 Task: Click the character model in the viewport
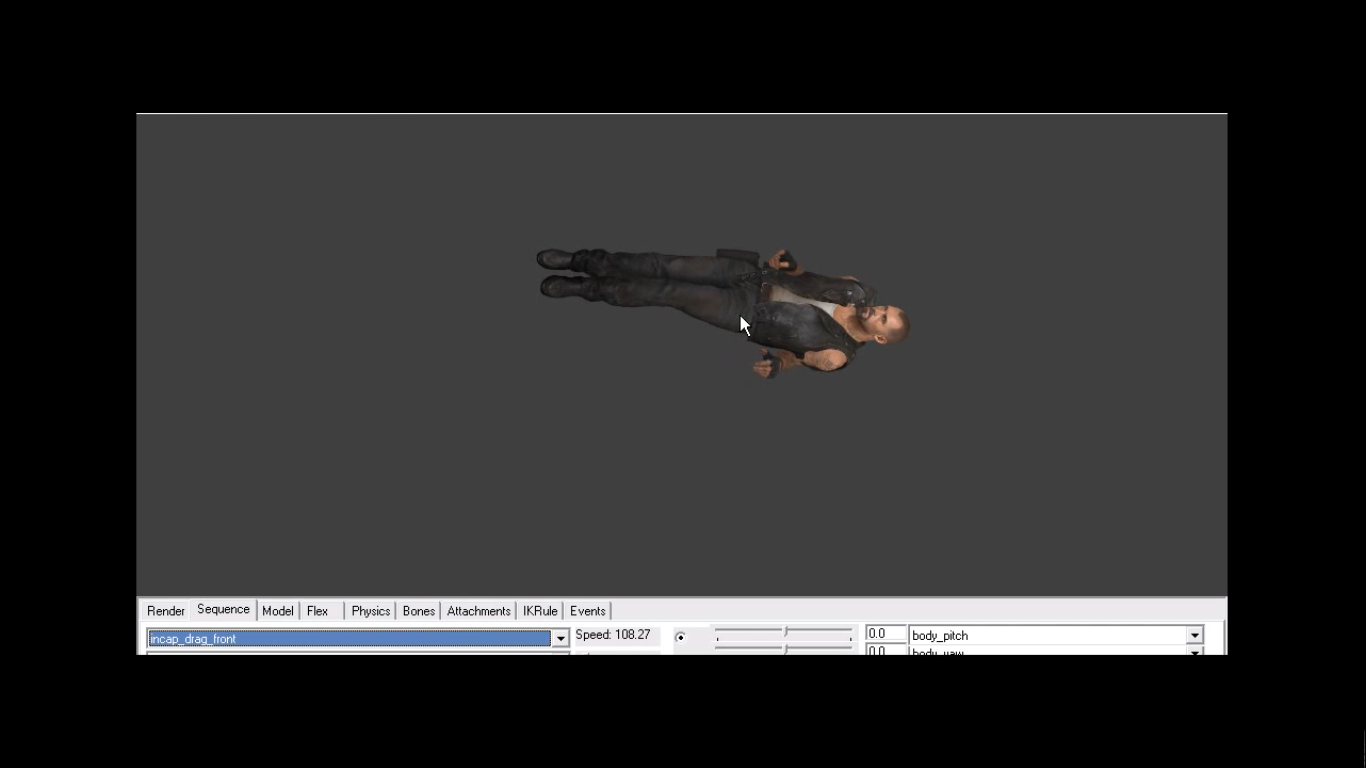pos(722,312)
